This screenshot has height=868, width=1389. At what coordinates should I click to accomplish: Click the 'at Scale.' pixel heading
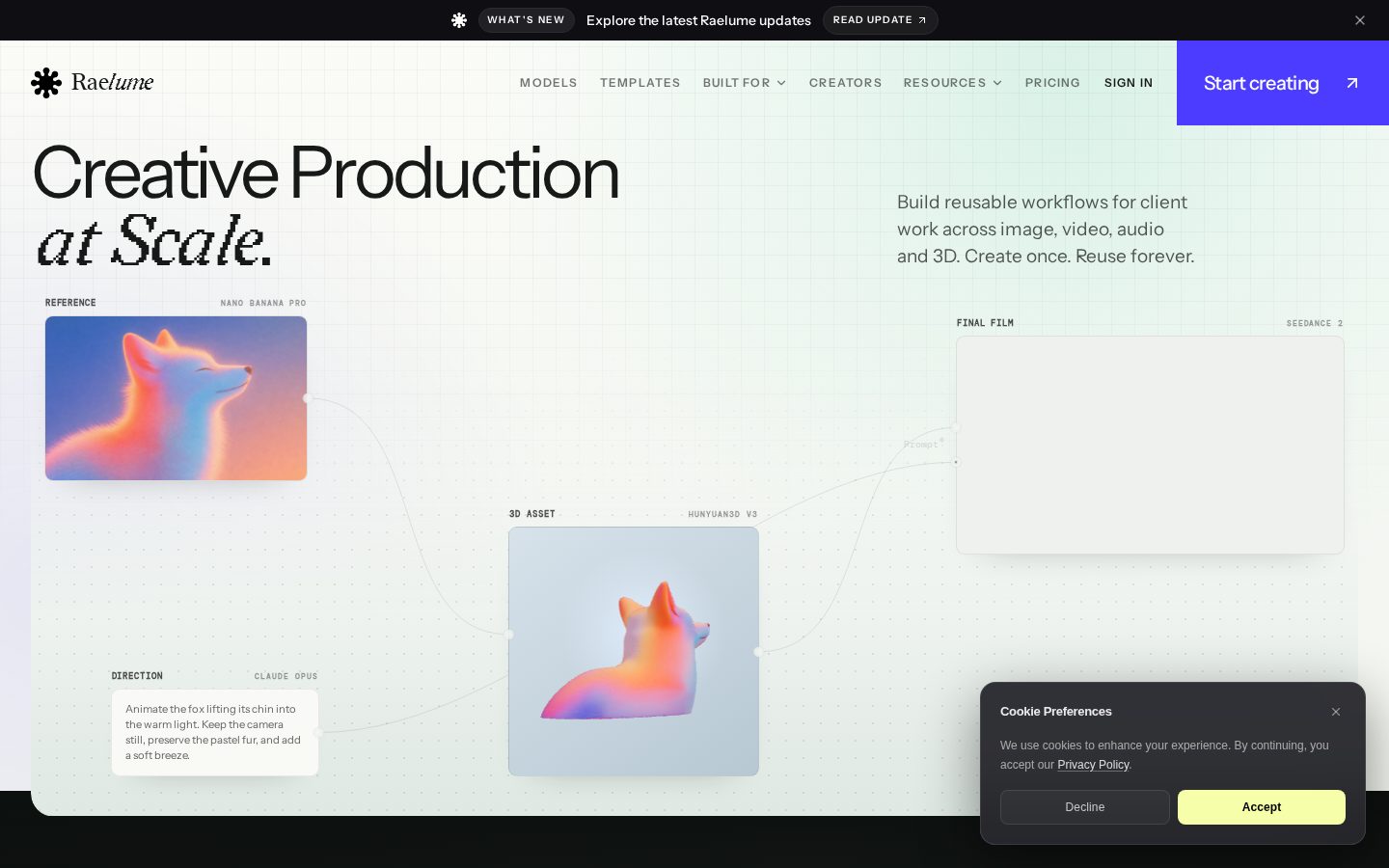[x=154, y=241]
